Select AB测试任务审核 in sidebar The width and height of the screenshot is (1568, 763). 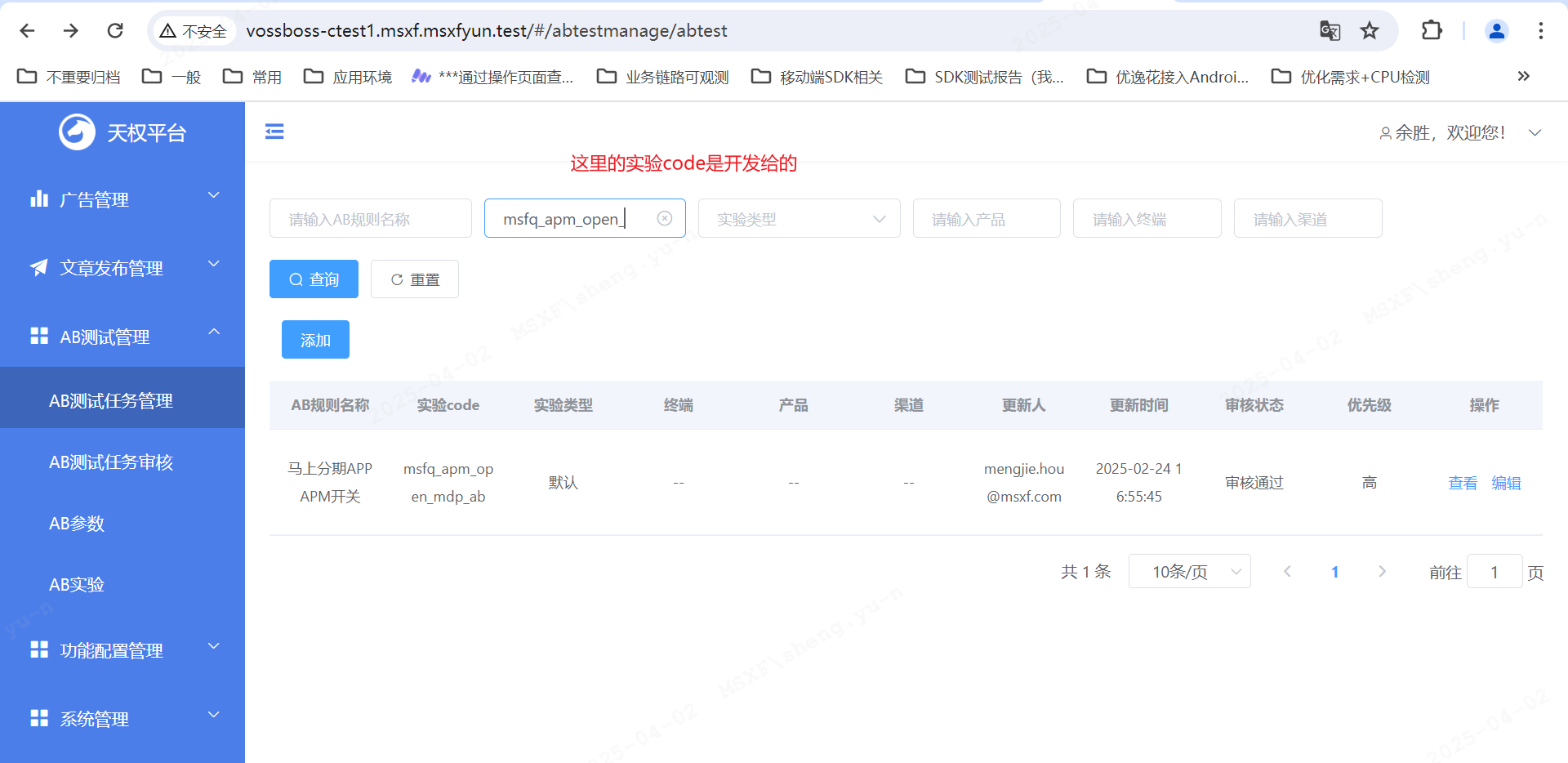[x=122, y=462]
